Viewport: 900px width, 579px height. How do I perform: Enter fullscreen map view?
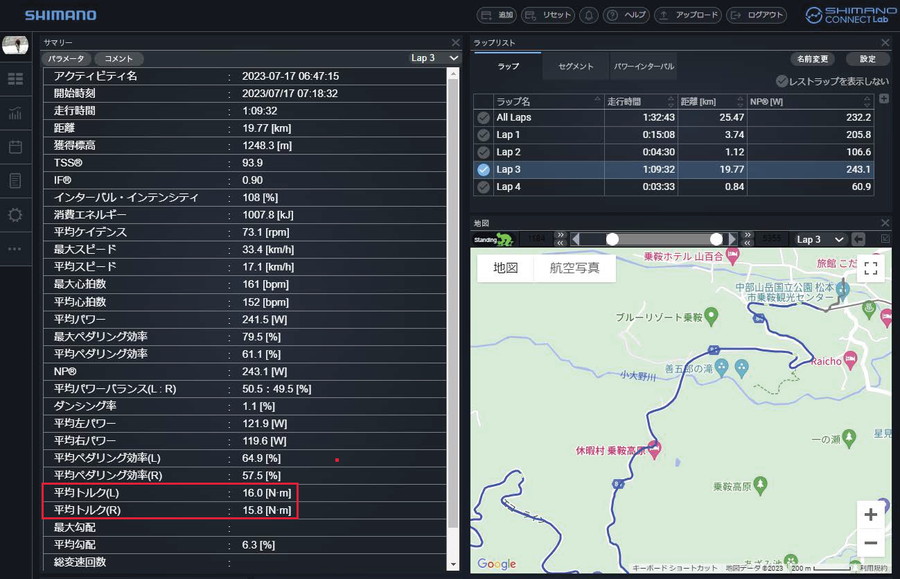870,267
